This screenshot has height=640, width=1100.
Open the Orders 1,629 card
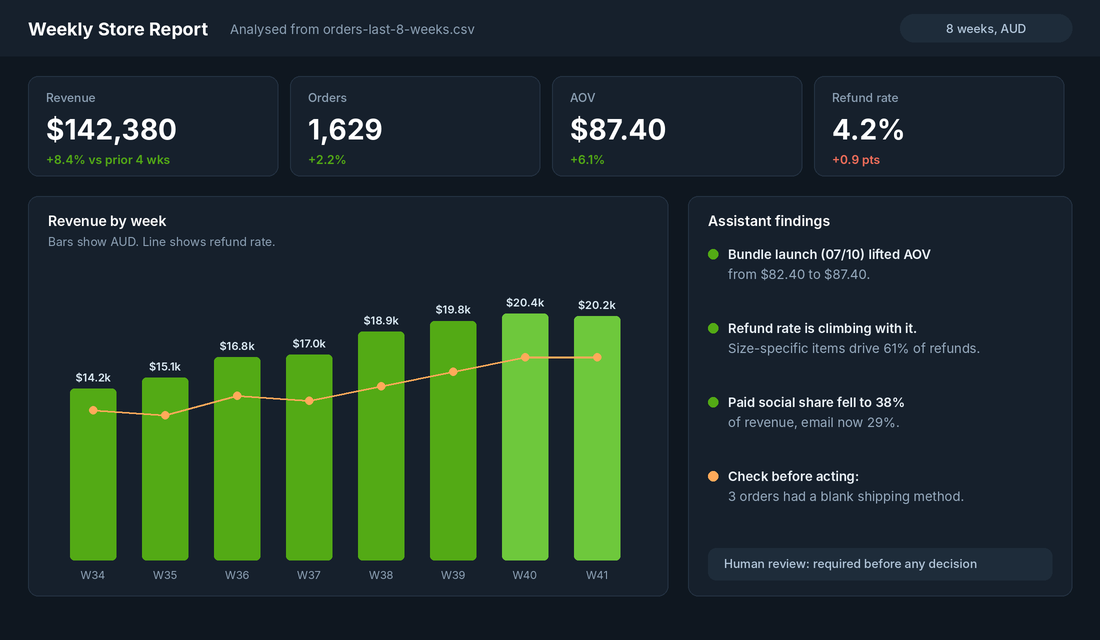tap(415, 126)
